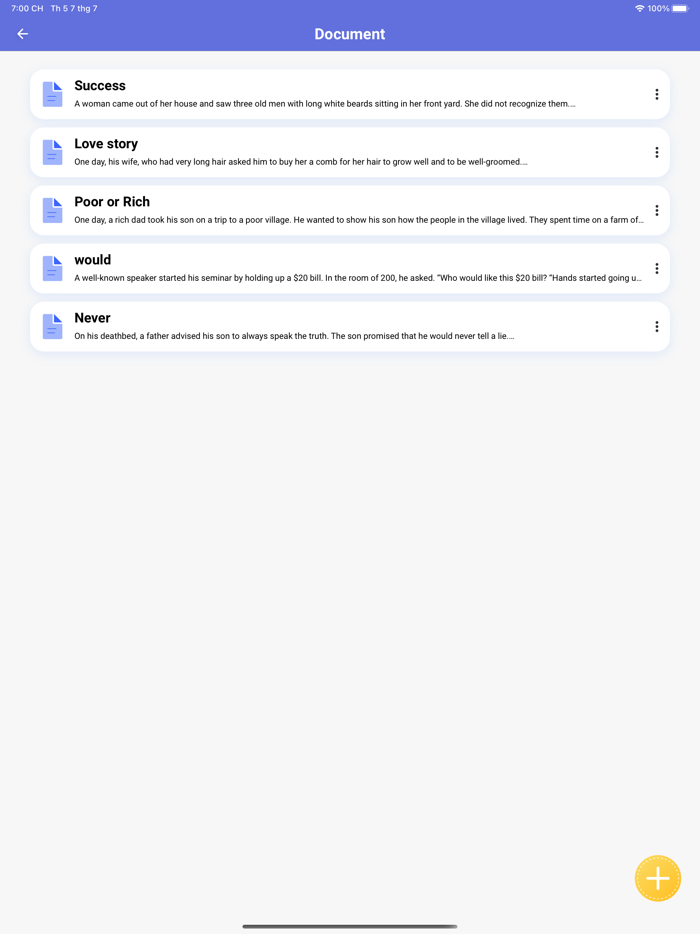This screenshot has height=934, width=700.
Task: Click the file icon next to Never
Action: tap(52, 326)
